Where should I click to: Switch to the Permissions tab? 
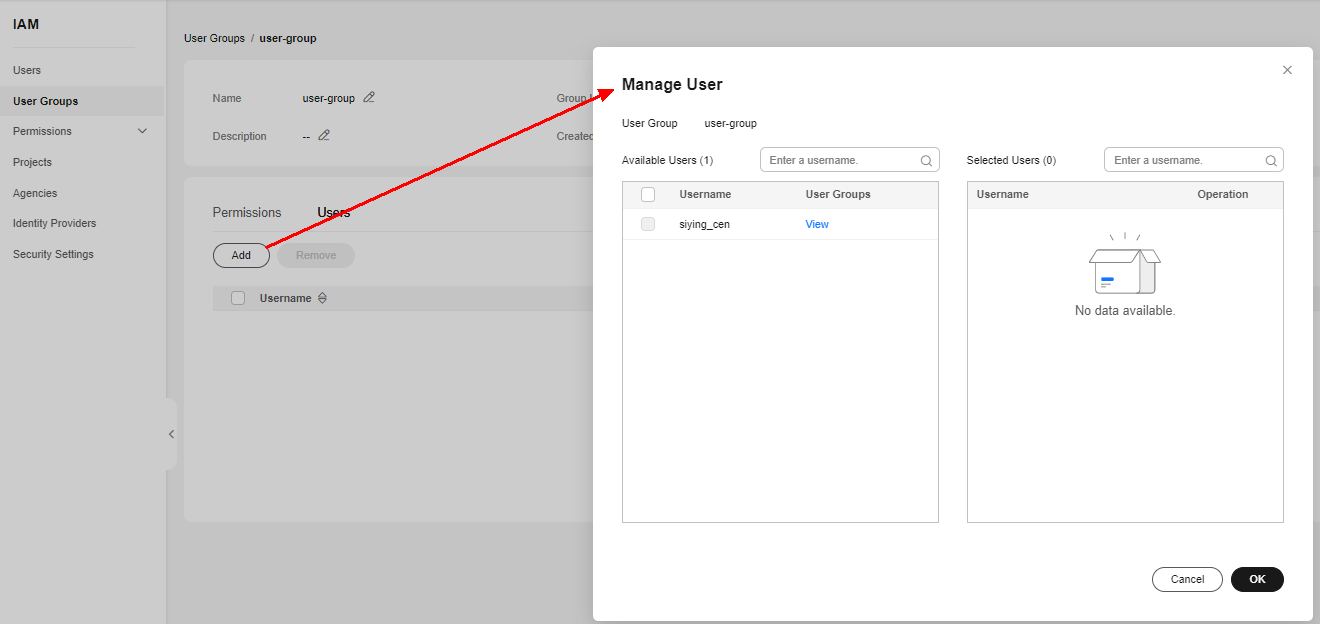pyautogui.click(x=247, y=212)
